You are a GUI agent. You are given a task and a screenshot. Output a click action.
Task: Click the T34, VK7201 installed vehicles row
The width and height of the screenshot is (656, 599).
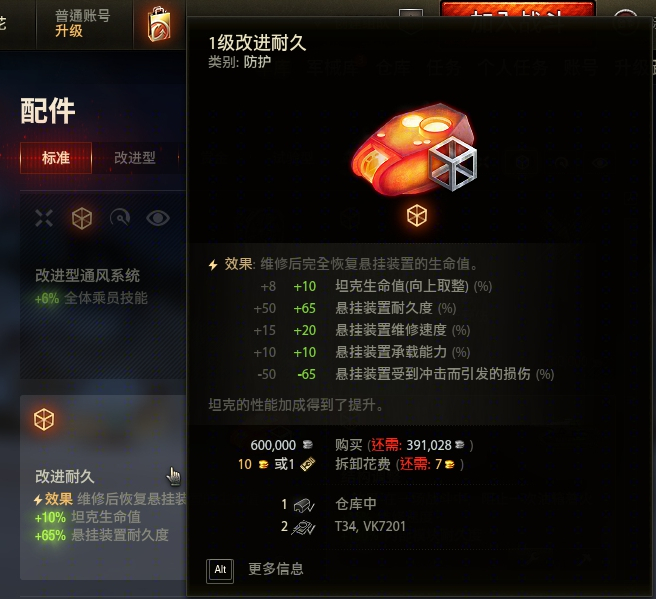tap(343, 526)
